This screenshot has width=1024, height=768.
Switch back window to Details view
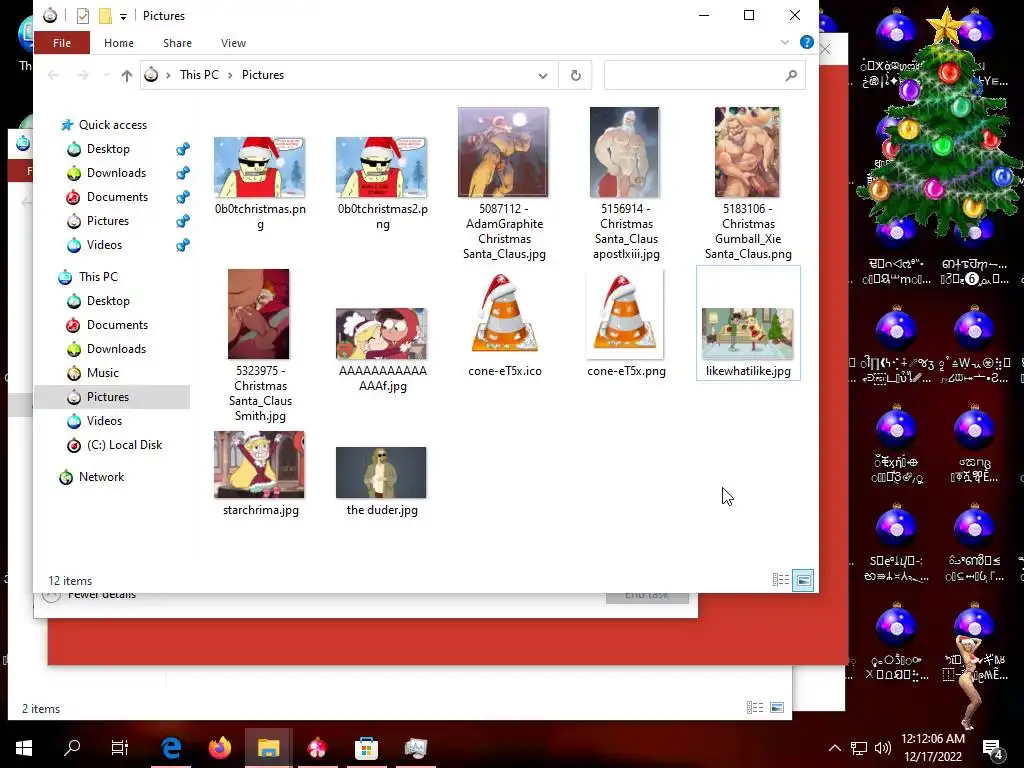[755, 708]
